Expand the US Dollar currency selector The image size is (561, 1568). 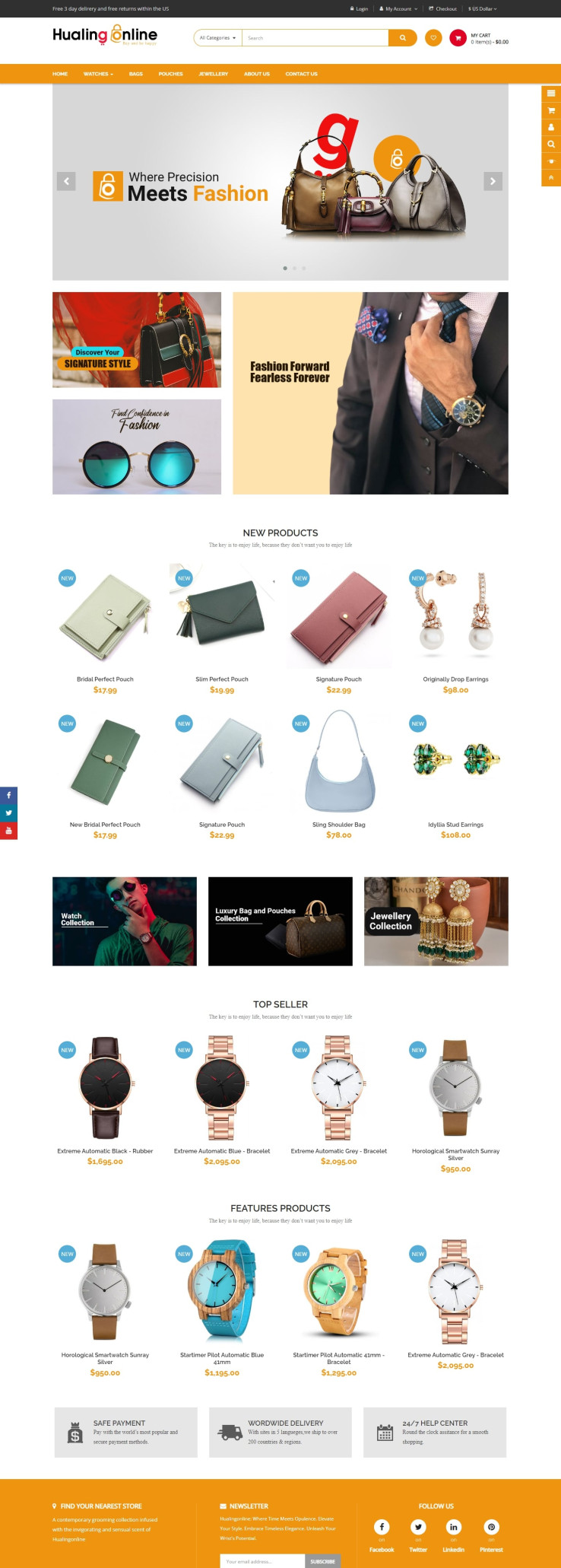483,9
